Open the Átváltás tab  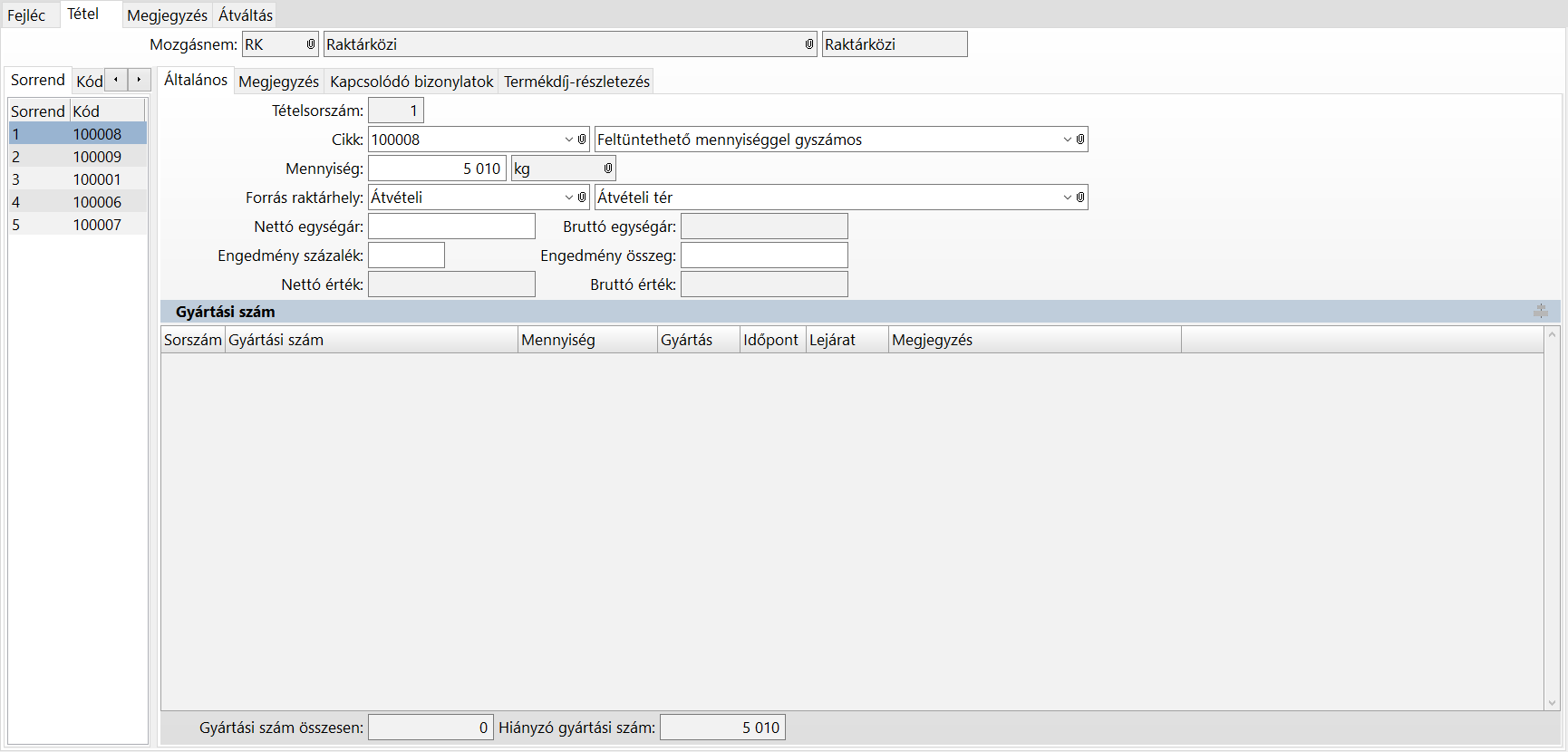(246, 15)
